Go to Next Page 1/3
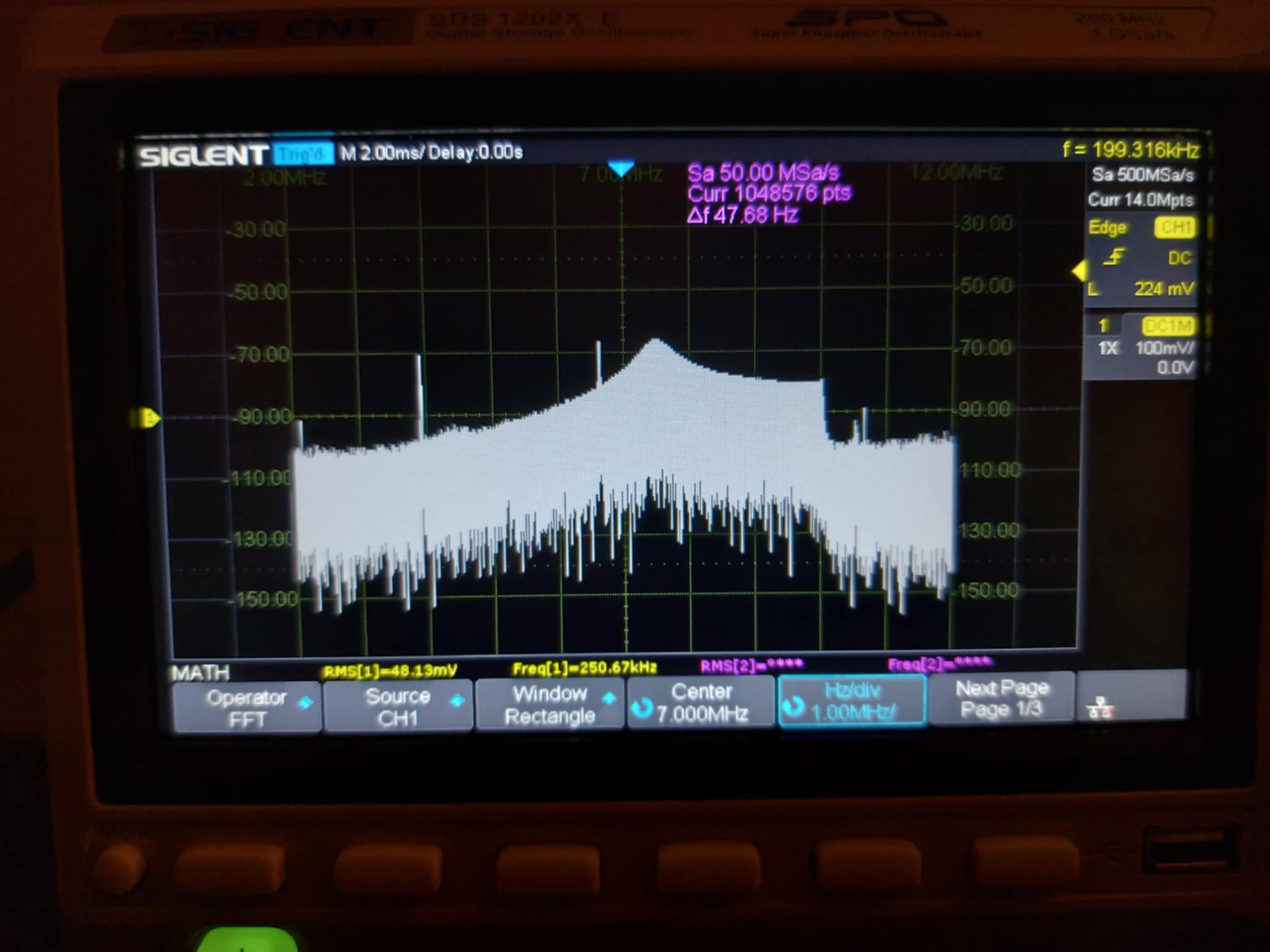This screenshot has height=952, width=1270. [x=1001, y=698]
